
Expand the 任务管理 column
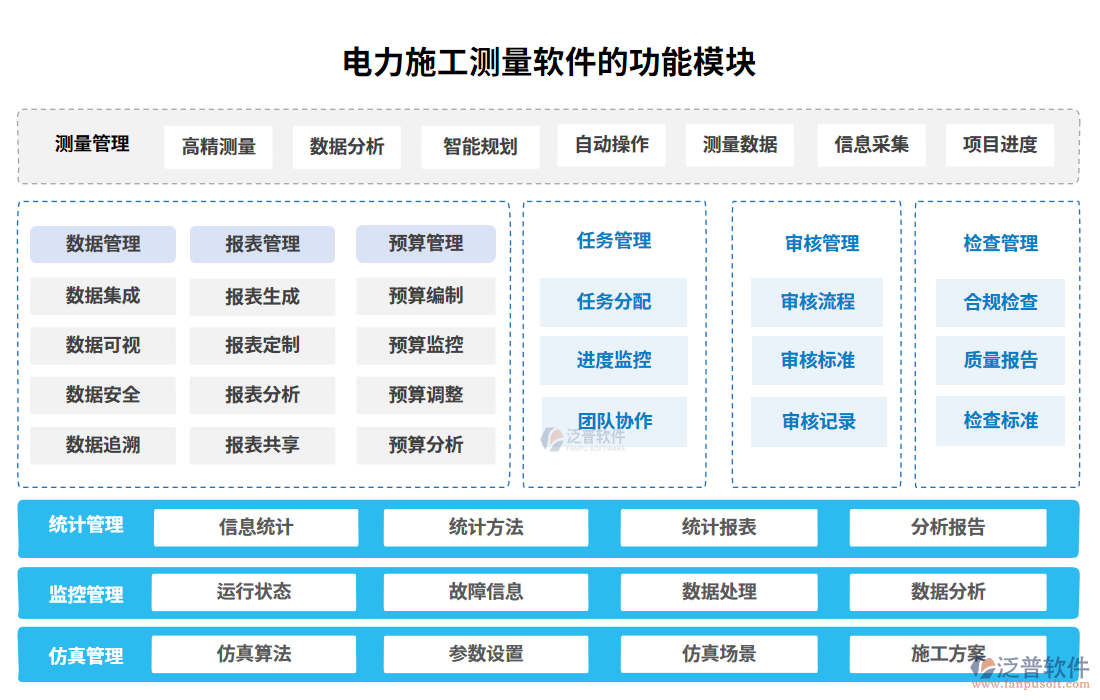(613, 240)
